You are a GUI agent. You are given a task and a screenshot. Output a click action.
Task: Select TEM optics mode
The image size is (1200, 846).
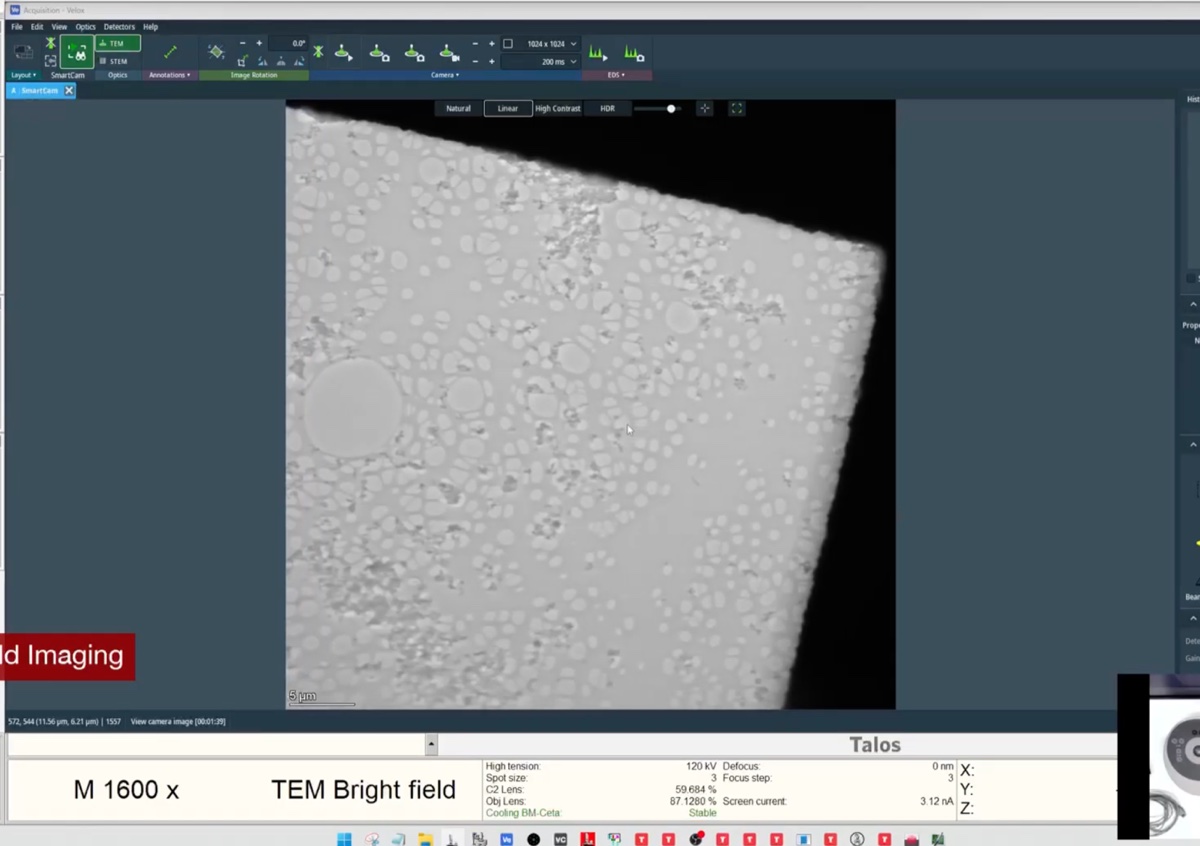click(x=118, y=44)
